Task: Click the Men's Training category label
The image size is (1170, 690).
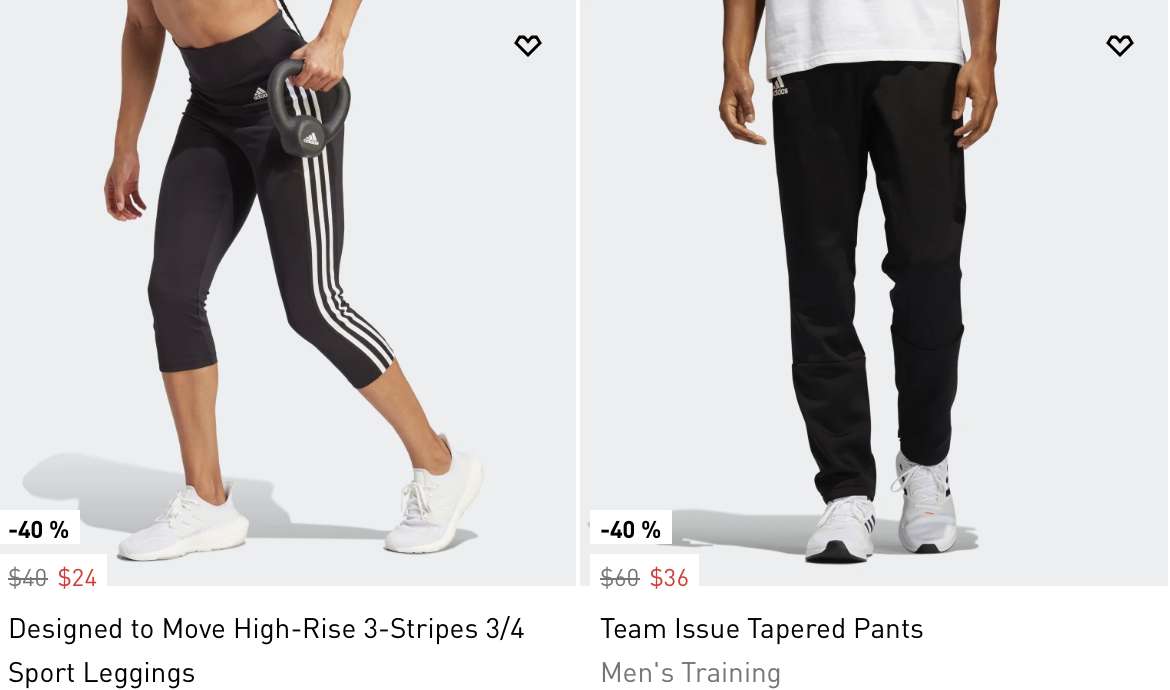Action: (x=691, y=673)
